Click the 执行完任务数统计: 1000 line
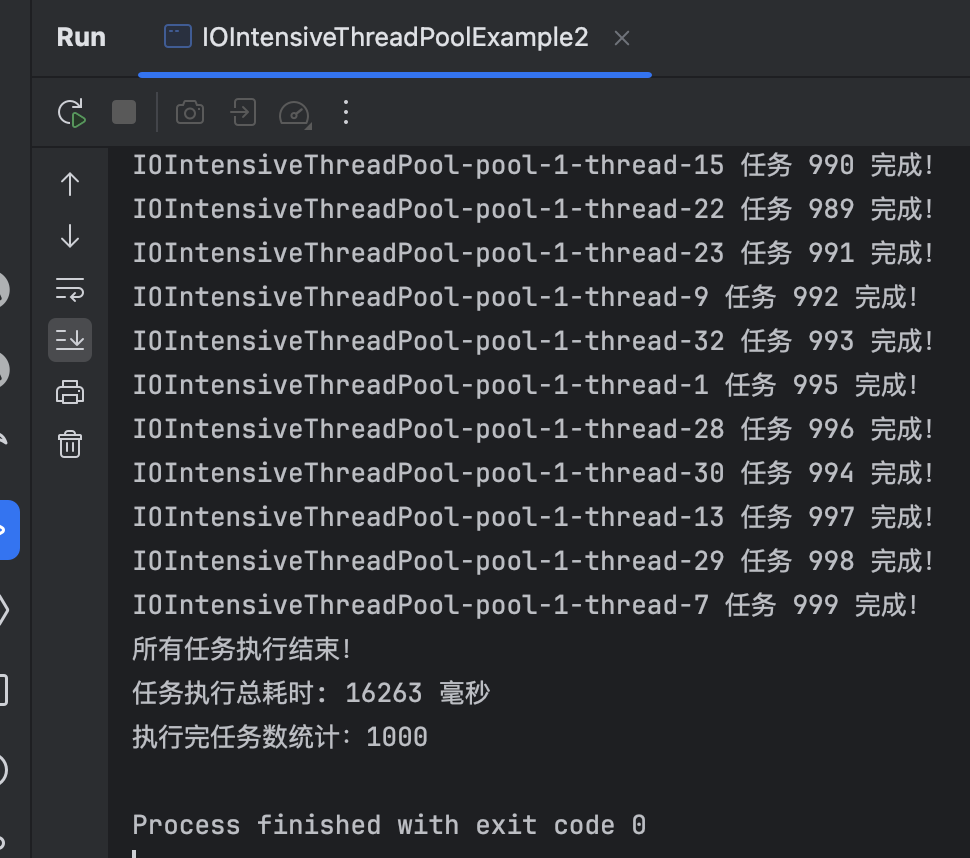Screen dimensions: 970x858 pyautogui.click(x=280, y=737)
